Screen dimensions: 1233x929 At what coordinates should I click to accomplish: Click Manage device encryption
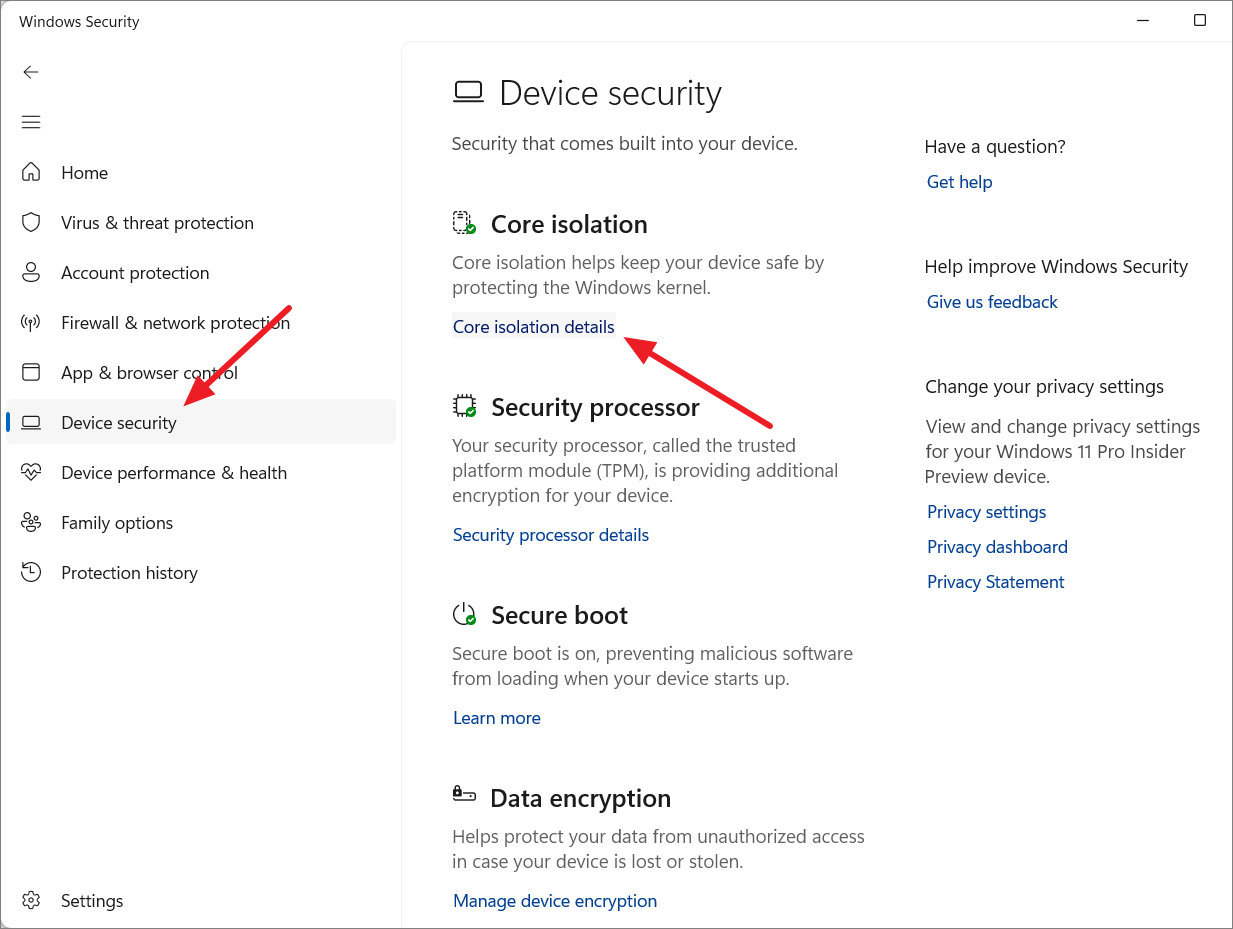click(x=555, y=900)
